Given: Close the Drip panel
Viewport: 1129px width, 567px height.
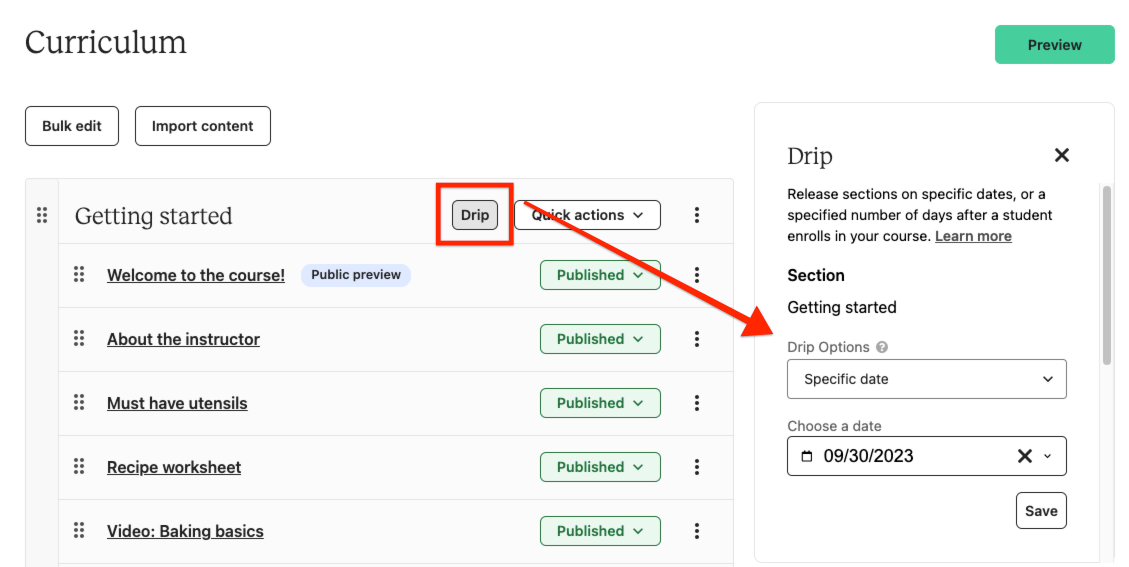Looking at the screenshot, I should tap(1062, 155).
